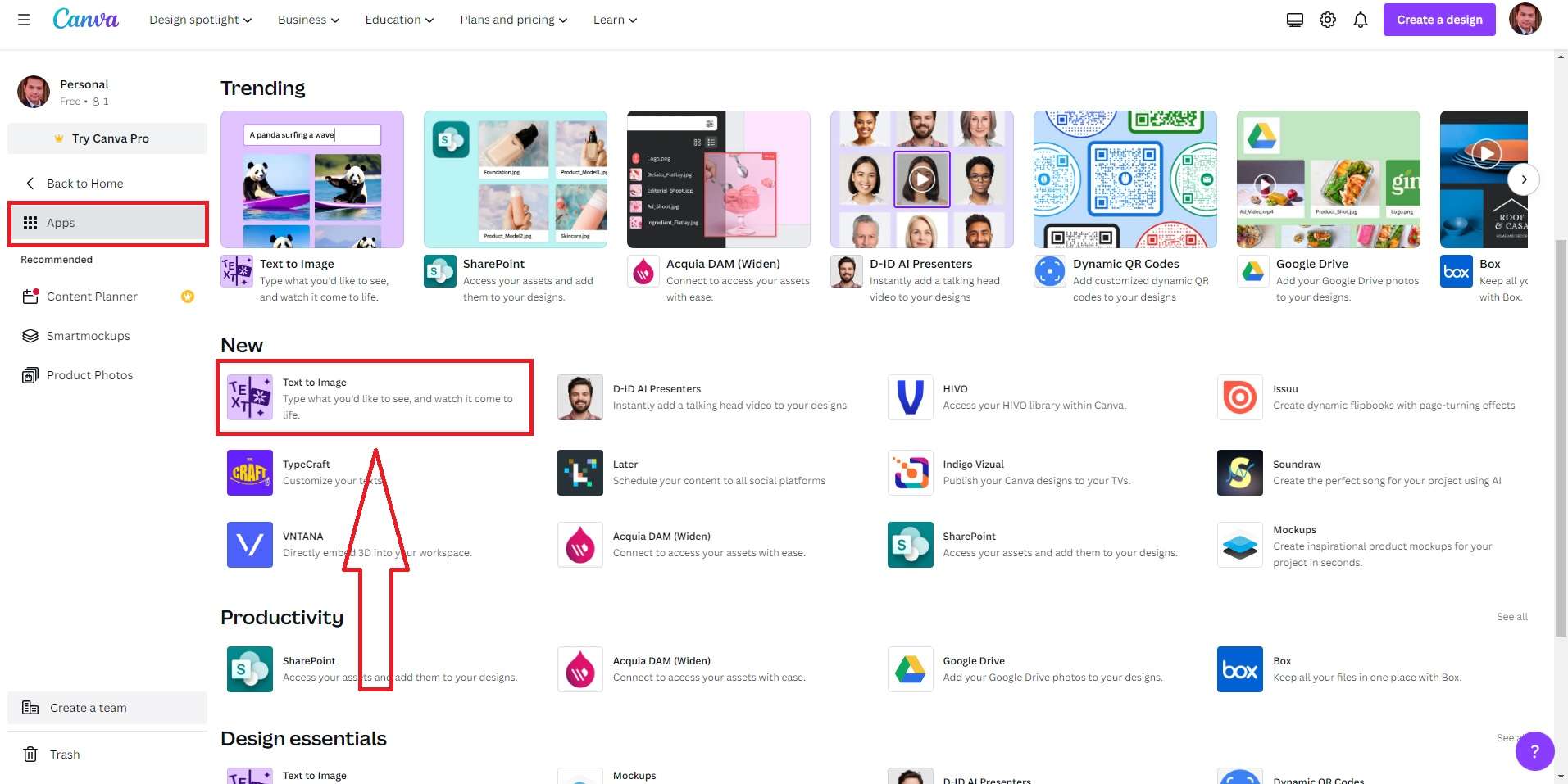The height and width of the screenshot is (784, 1568).
Task: Click the 'Issuu' app name
Action: coord(1285,389)
